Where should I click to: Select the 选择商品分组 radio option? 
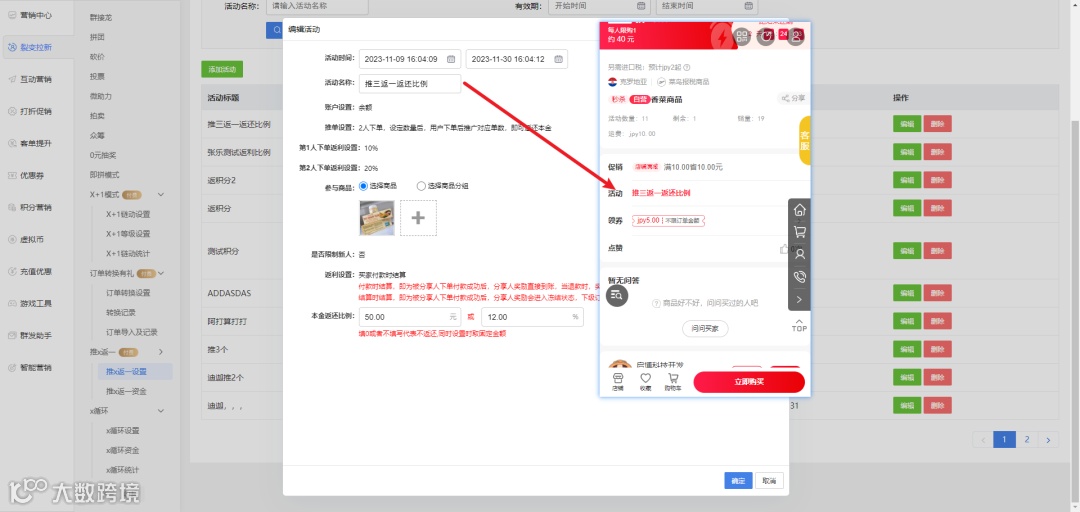click(422, 185)
